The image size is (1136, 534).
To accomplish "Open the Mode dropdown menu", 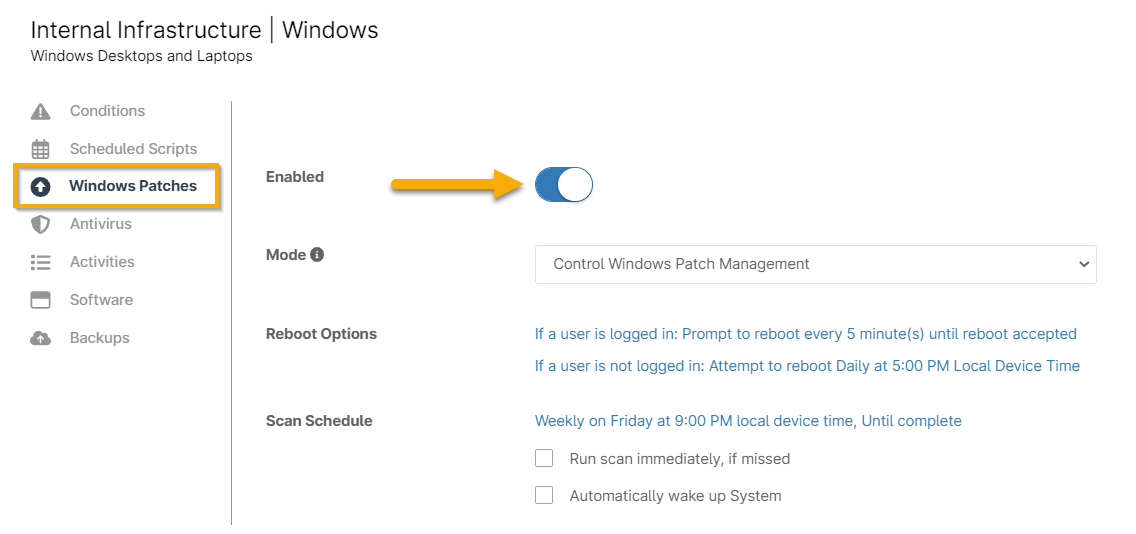I will pyautogui.click(x=815, y=264).
